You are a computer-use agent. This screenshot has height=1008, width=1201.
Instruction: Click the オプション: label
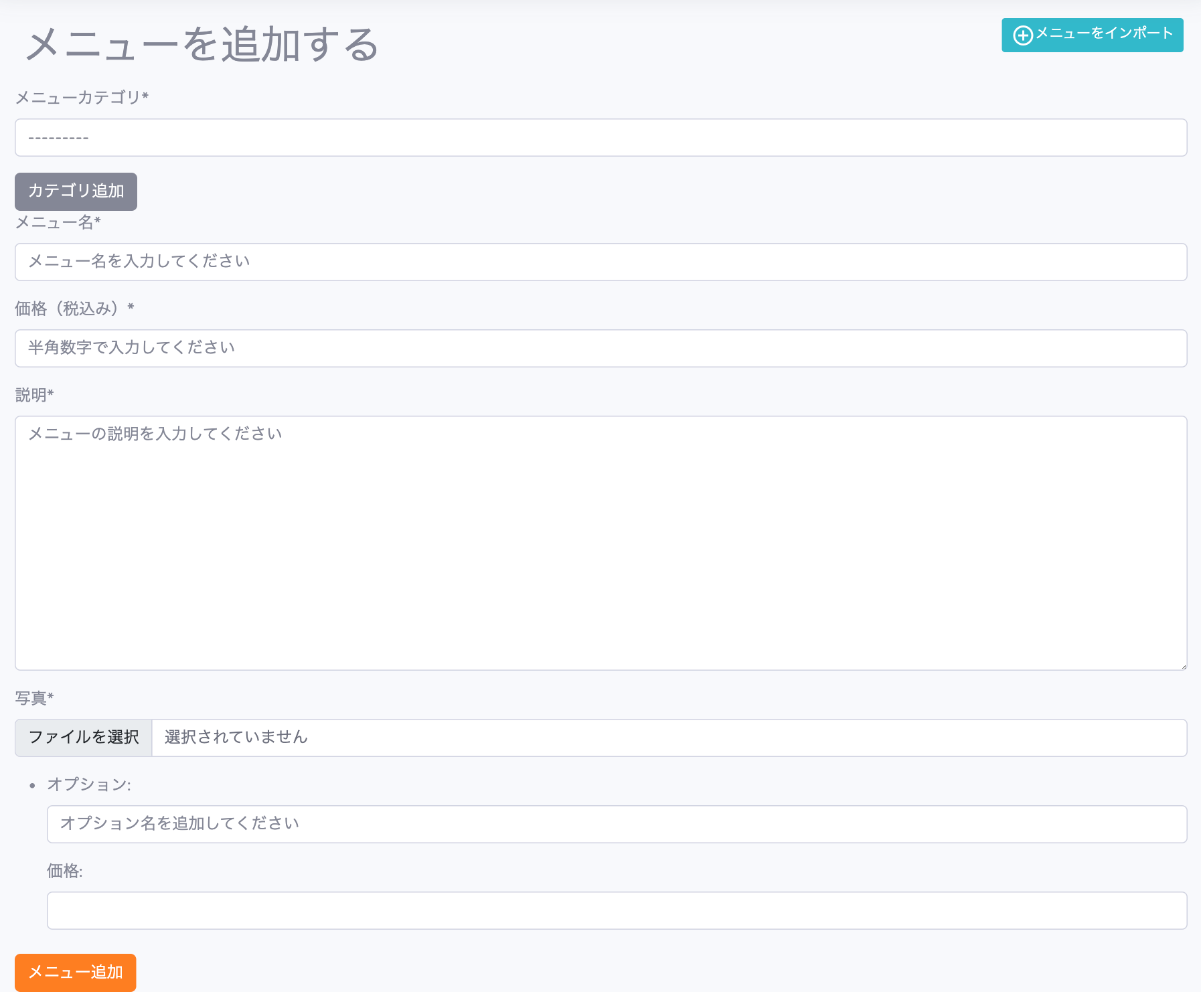pyautogui.click(x=89, y=784)
